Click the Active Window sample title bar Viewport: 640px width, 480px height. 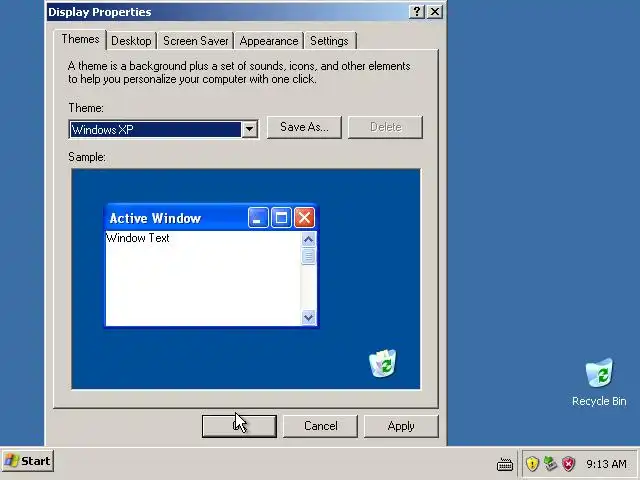[x=211, y=218]
